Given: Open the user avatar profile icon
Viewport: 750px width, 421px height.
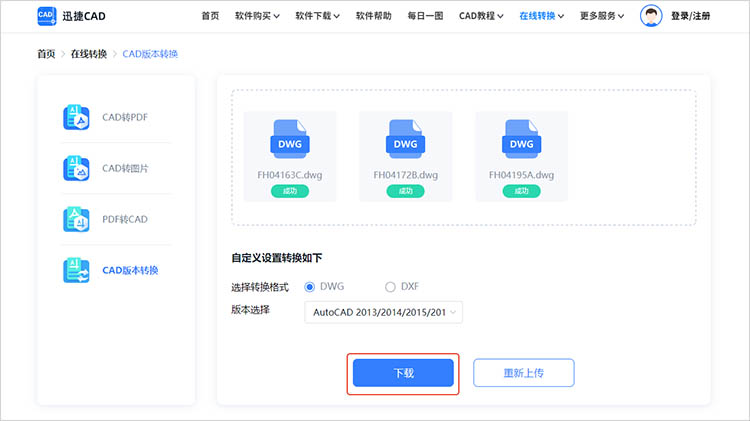Looking at the screenshot, I should pyautogui.click(x=651, y=16).
